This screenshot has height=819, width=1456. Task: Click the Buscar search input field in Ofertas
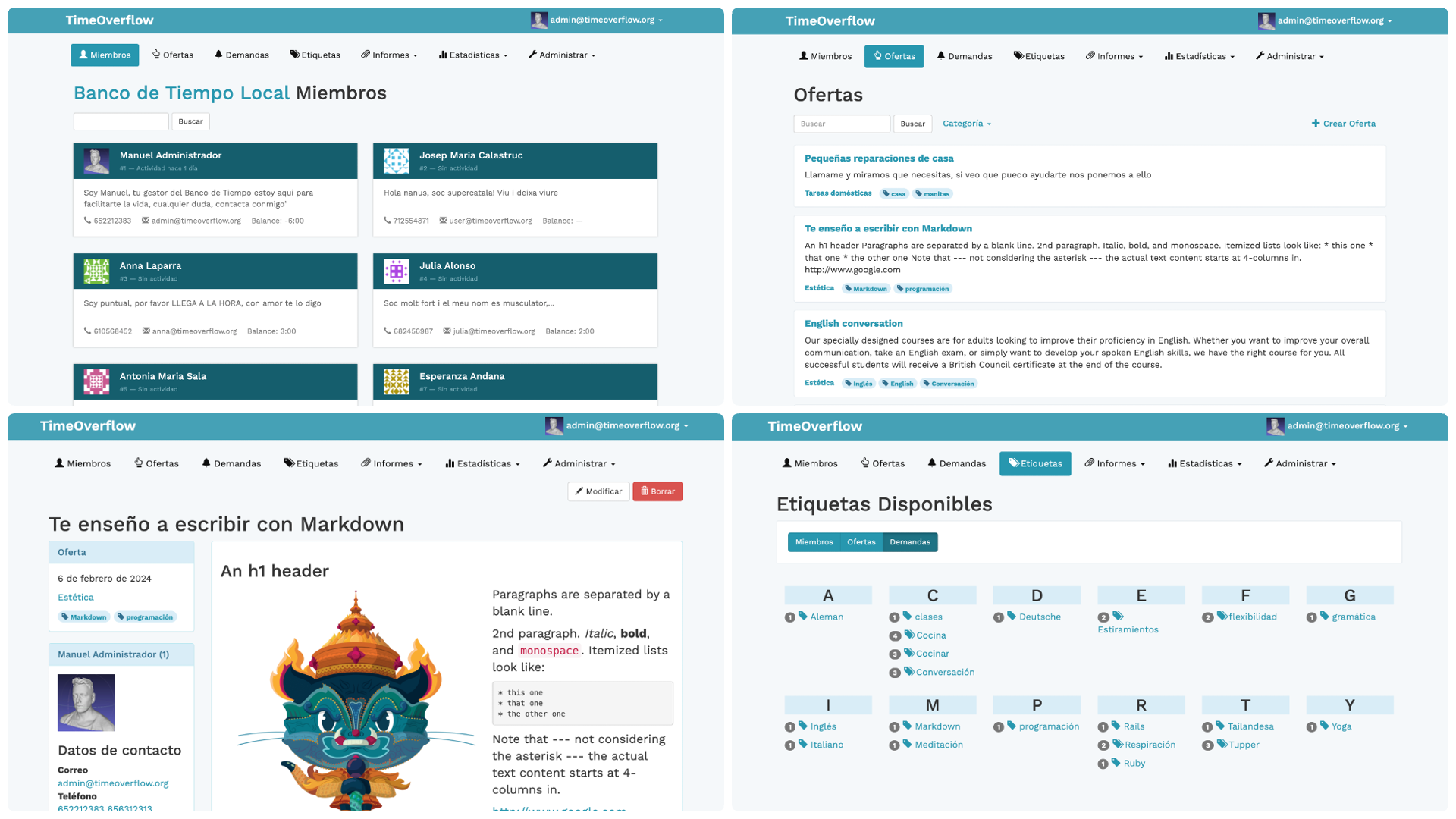[842, 123]
